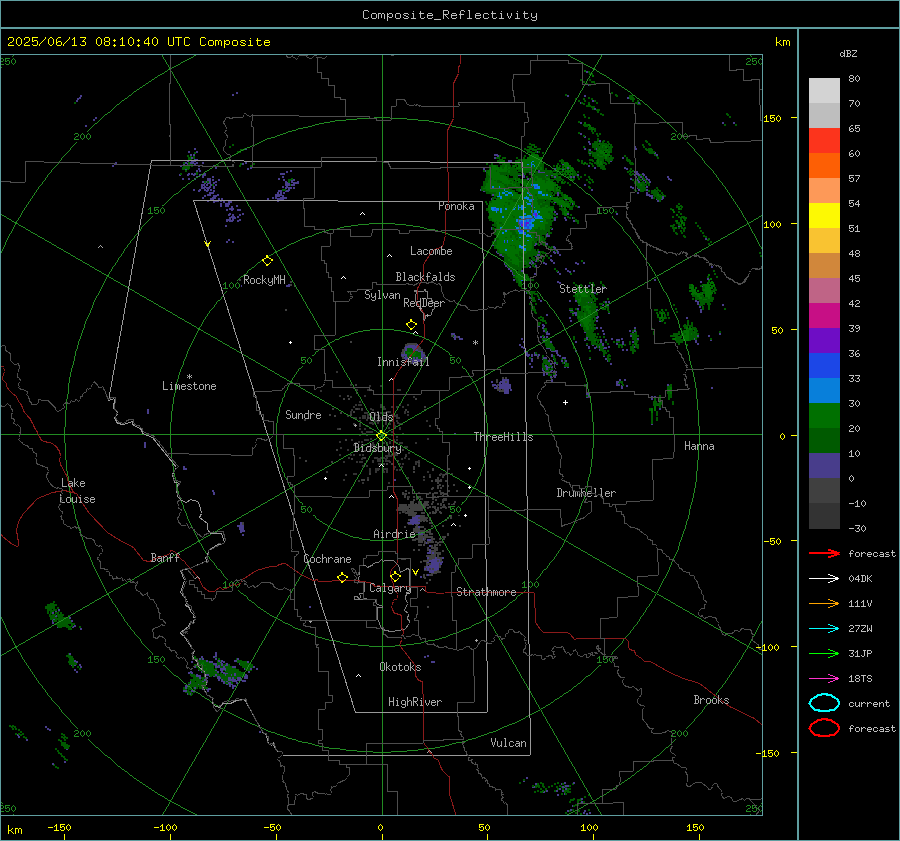The image size is (900, 841).
Task: Click the yellow diamond marker above the Calgary label
Action: 395,576
